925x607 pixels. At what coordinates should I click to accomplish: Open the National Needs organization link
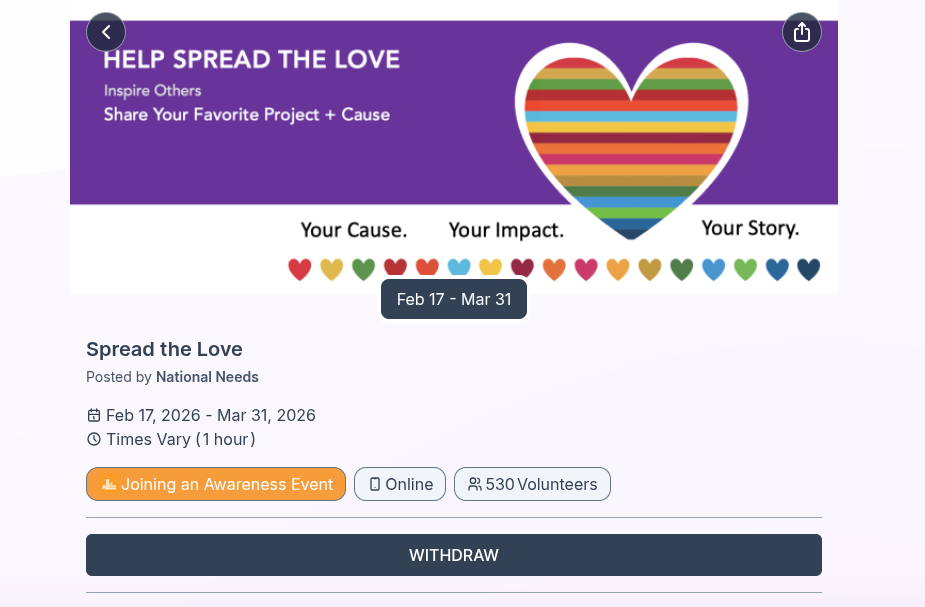pos(207,377)
